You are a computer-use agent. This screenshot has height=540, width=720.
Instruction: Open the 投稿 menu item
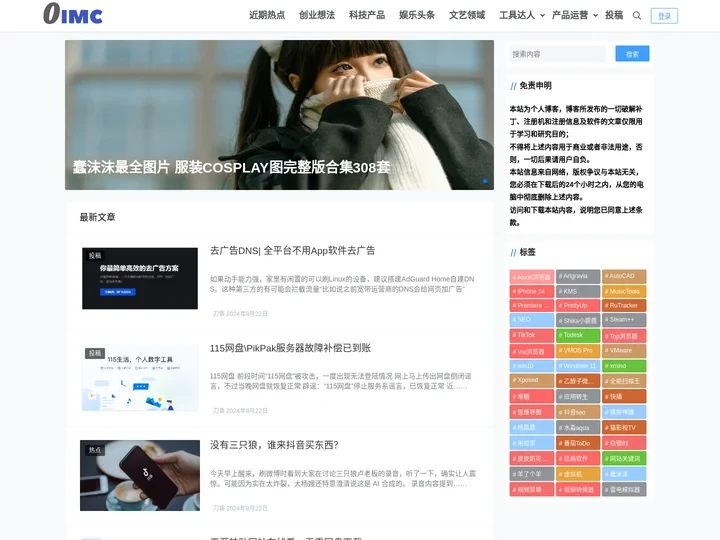pos(614,15)
